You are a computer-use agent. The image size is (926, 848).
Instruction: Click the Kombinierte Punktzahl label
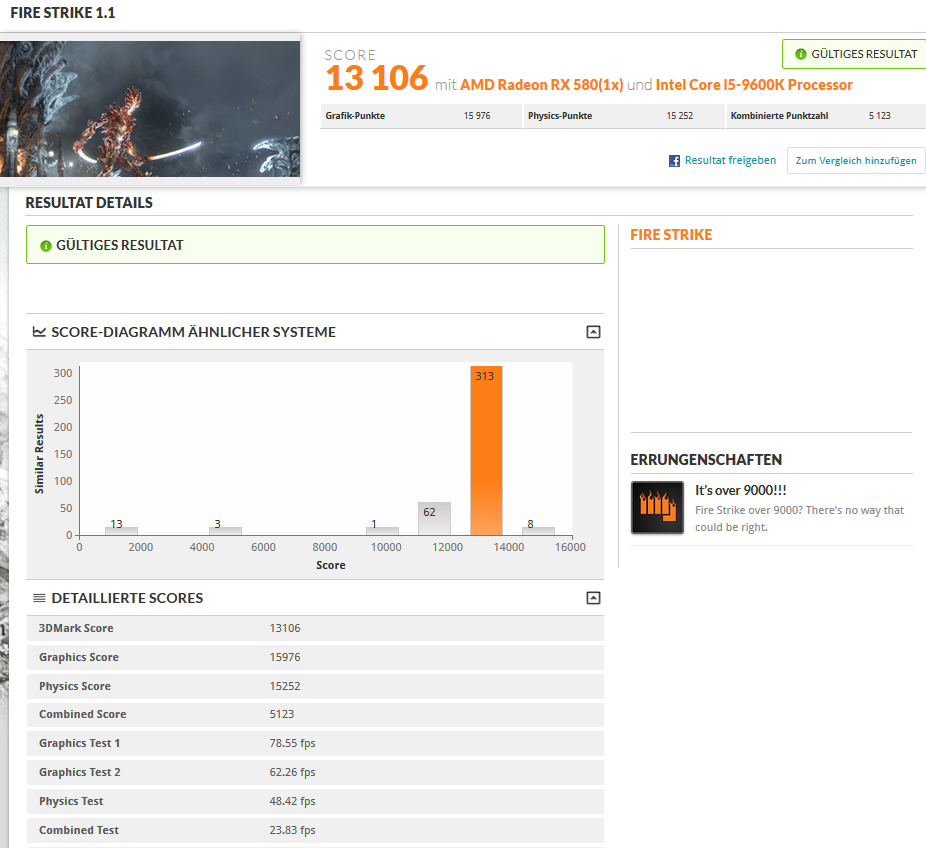[x=779, y=116]
